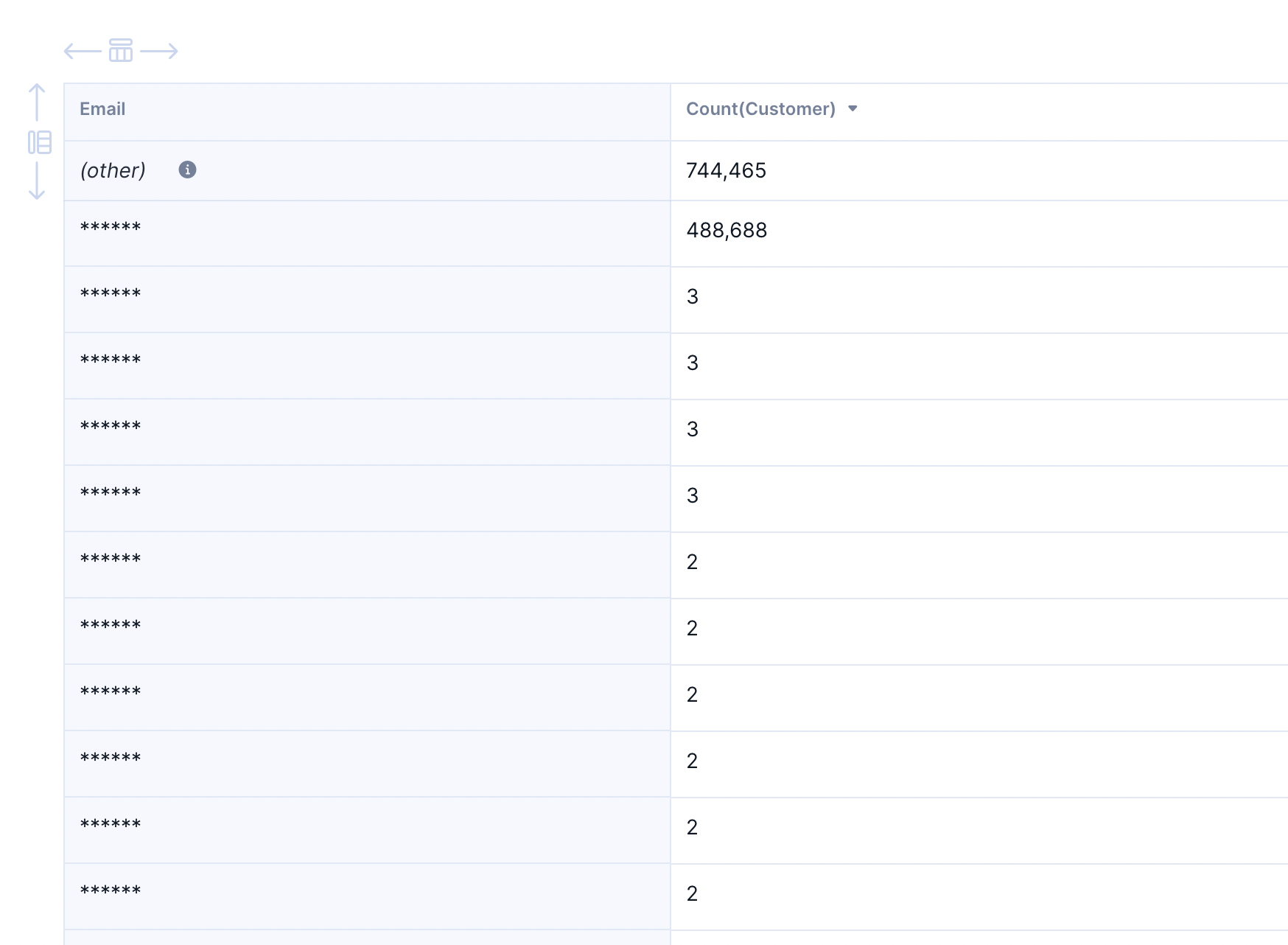Open Count(Customer) sort dropdown arrow
Screen dimensions: 1288x945
[853, 109]
